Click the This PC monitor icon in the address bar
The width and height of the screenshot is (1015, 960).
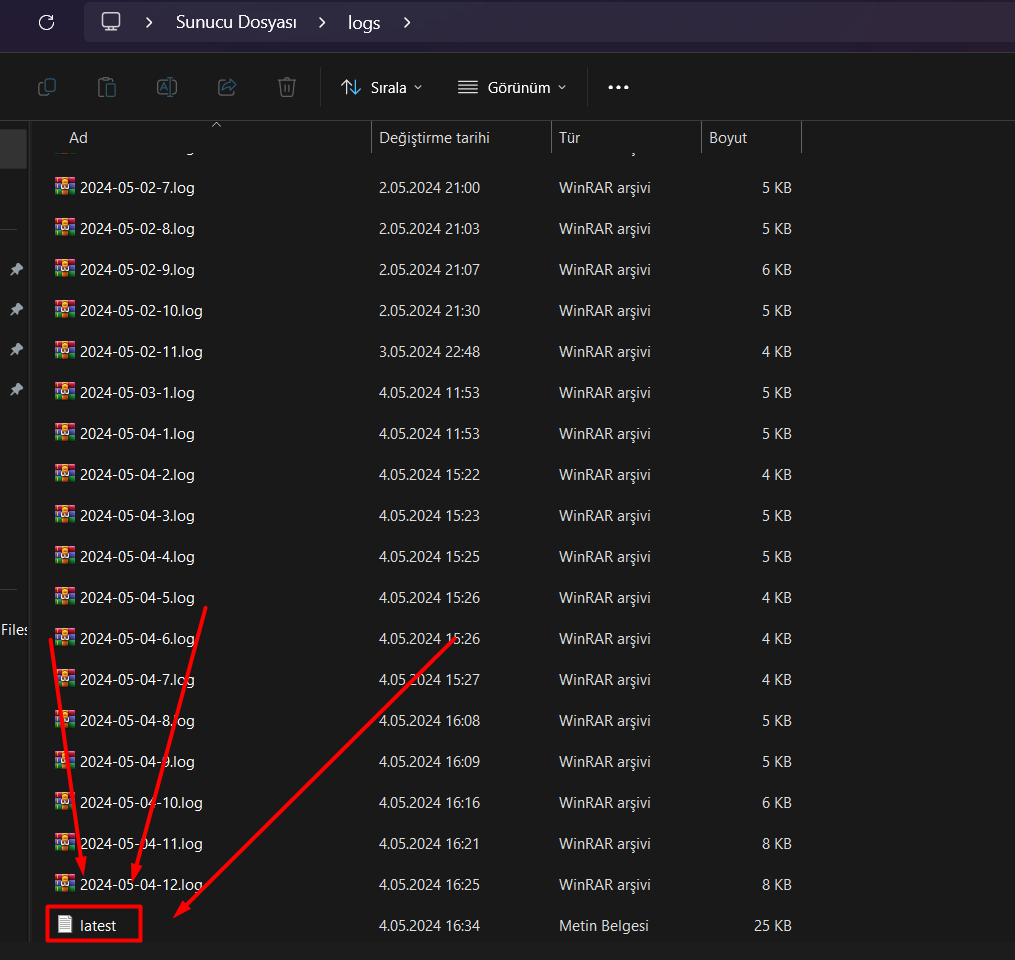click(111, 21)
